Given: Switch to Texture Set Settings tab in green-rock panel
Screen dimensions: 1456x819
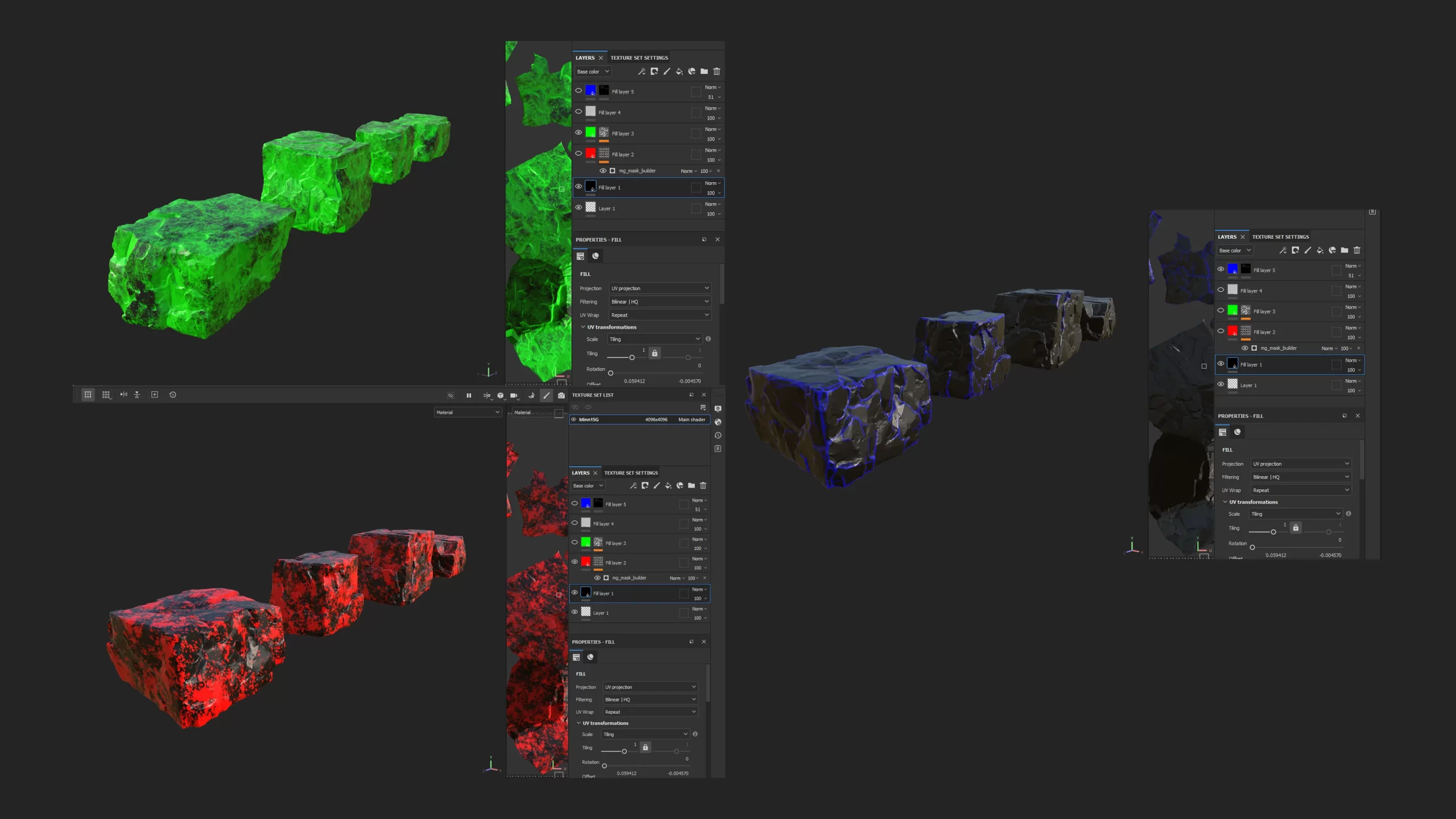Looking at the screenshot, I should click(x=639, y=58).
